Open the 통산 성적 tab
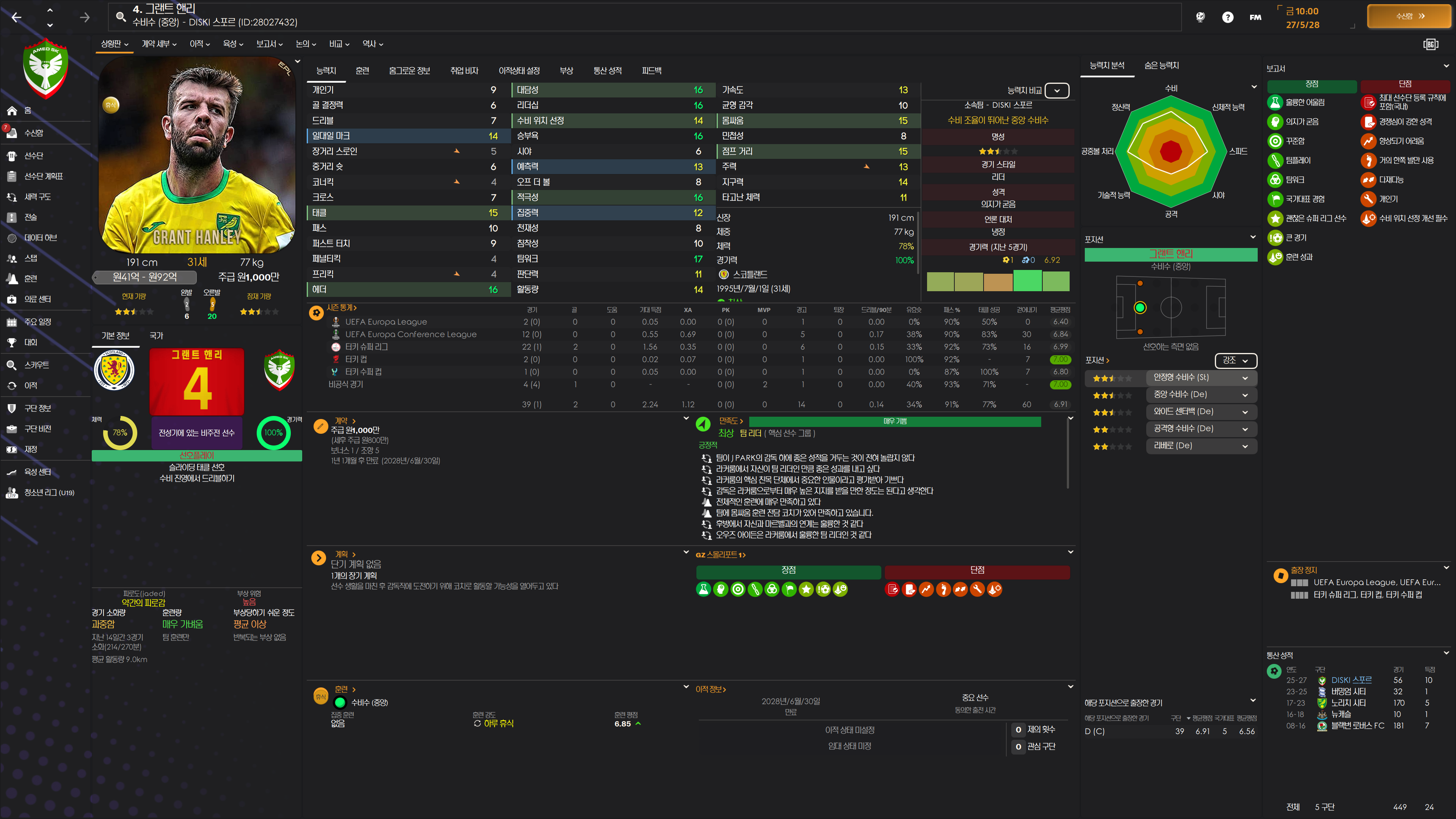Screen dimensions: 1456x819 pos(607,71)
